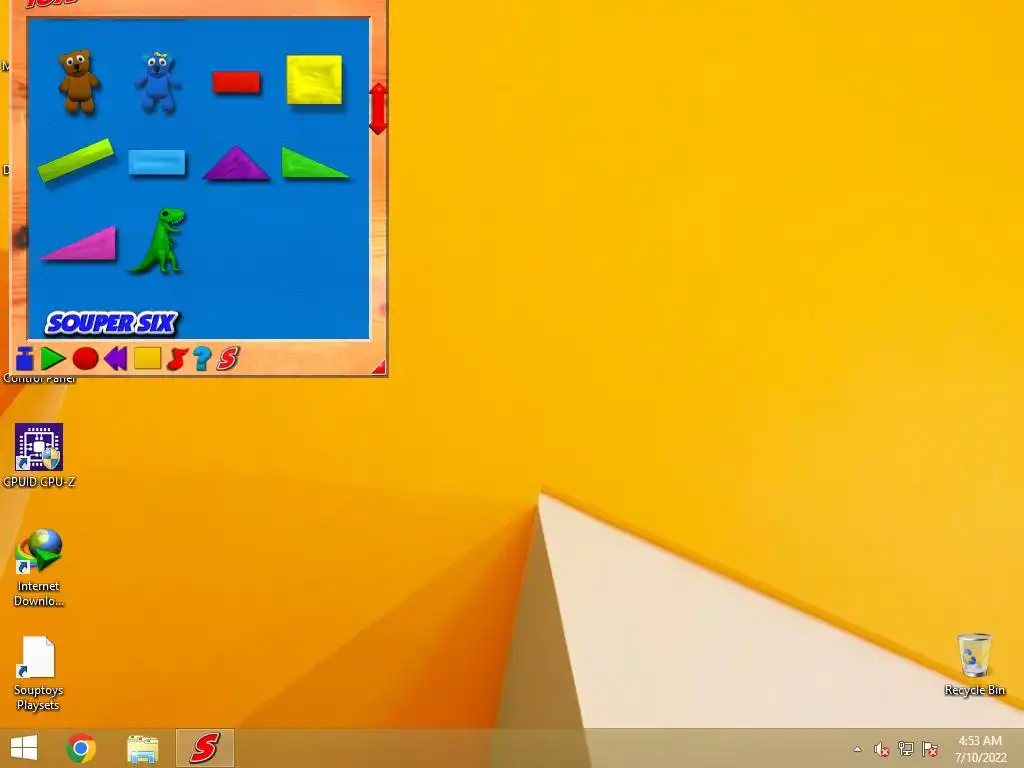Select the tilted green plank block
Image resolution: width=1024 pixels, height=768 pixels.
76,159
